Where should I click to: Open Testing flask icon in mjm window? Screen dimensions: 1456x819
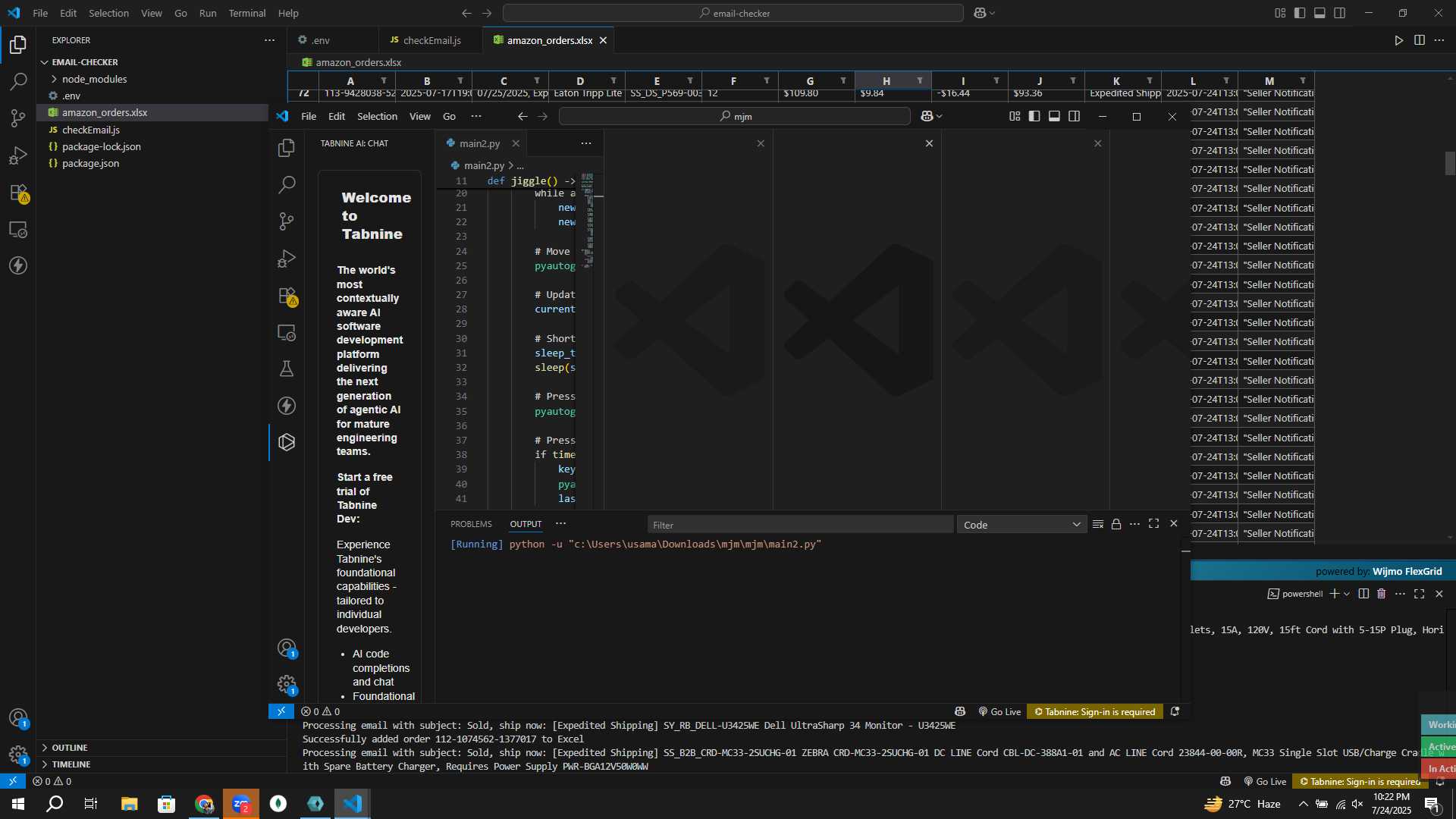pyautogui.click(x=287, y=369)
